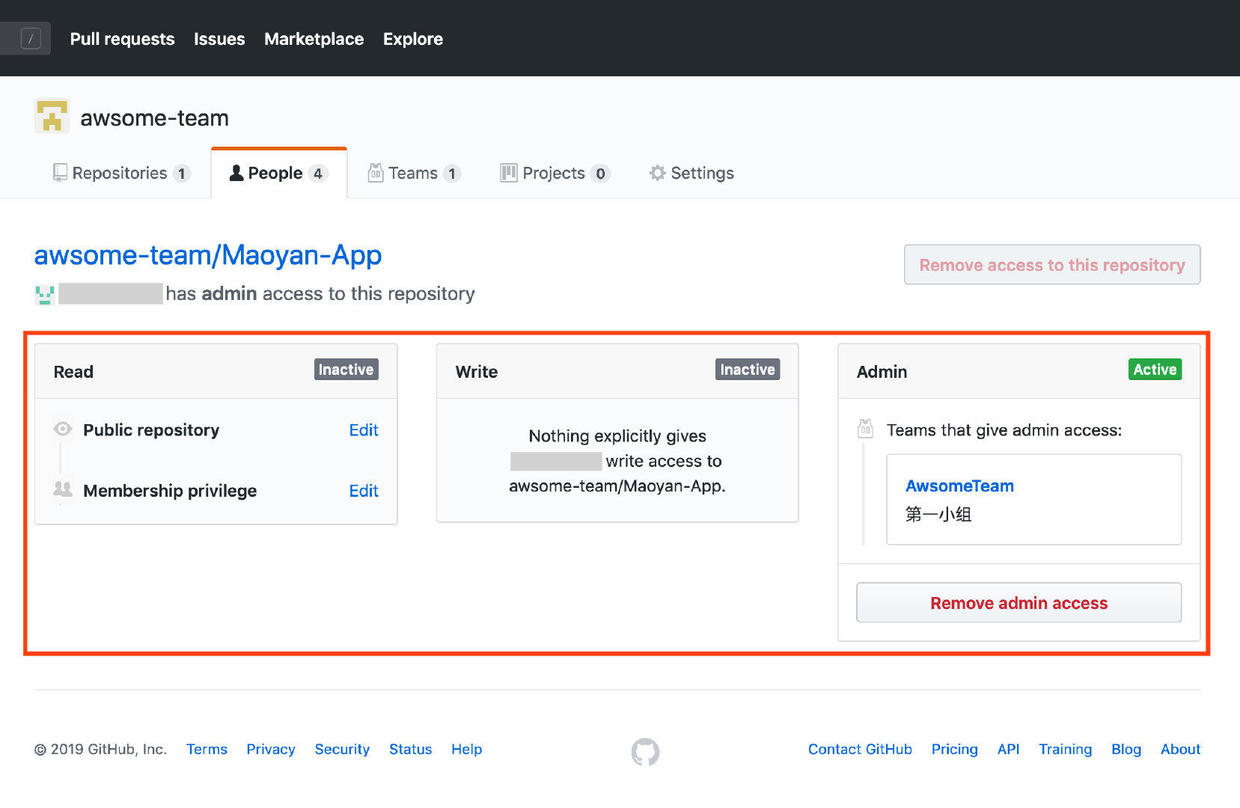Edit the Membership privilege setting

click(363, 491)
